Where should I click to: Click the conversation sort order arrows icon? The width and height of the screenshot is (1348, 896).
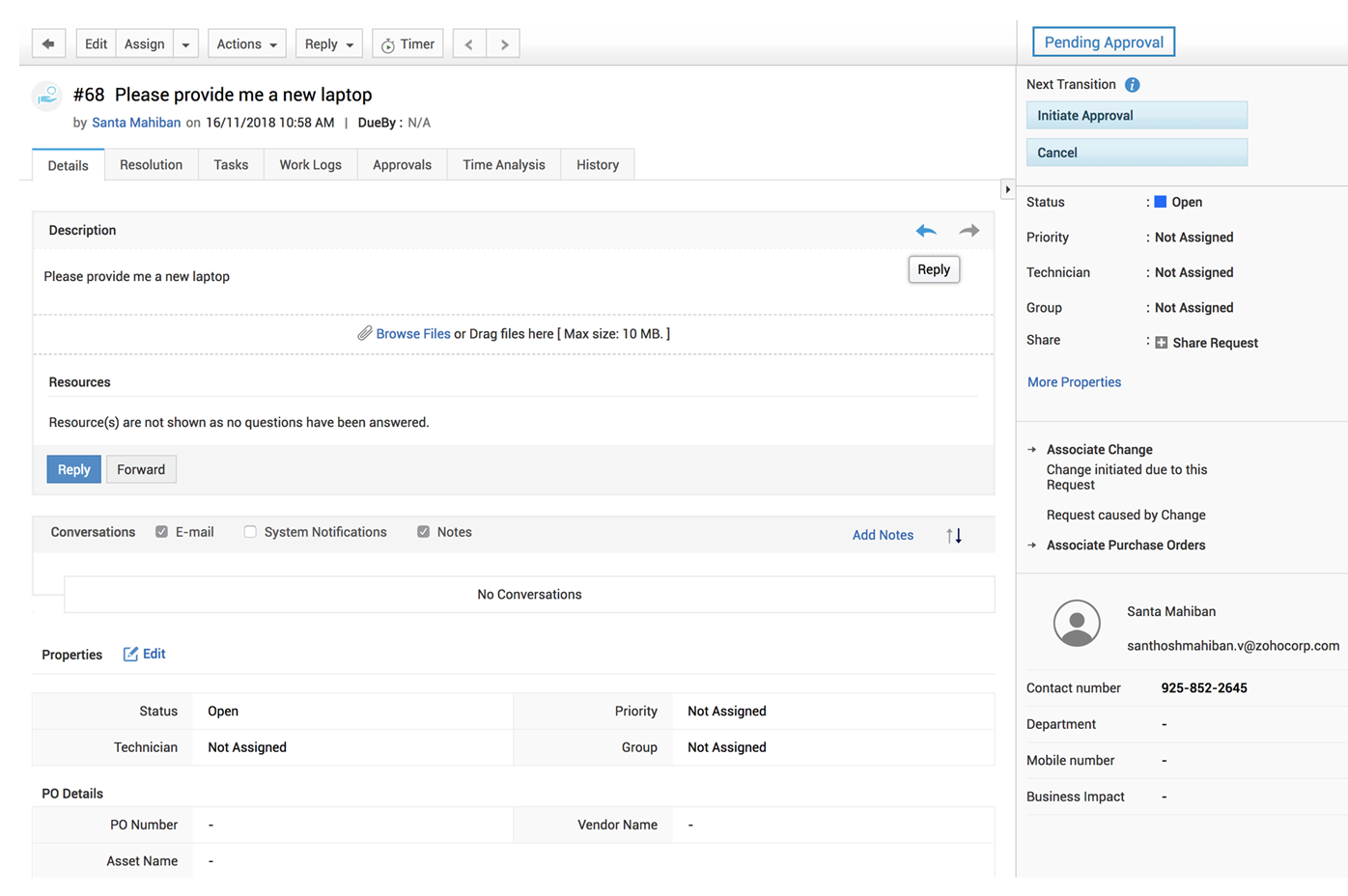[954, 535]
